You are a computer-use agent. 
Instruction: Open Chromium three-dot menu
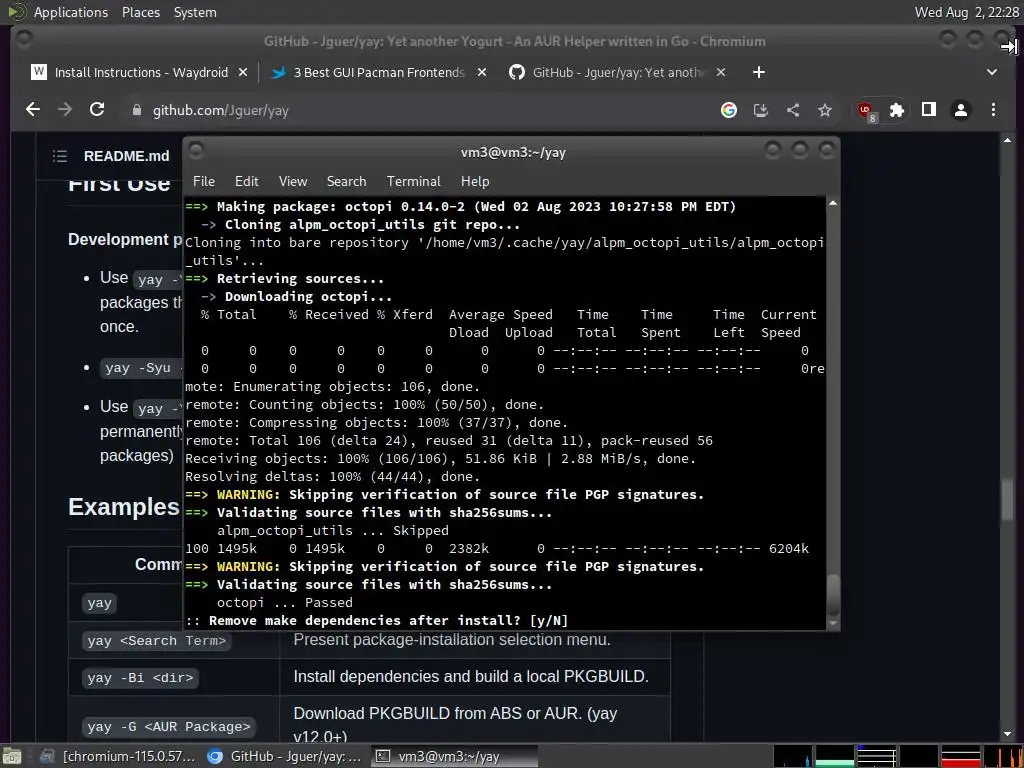[x=993, y=110]
